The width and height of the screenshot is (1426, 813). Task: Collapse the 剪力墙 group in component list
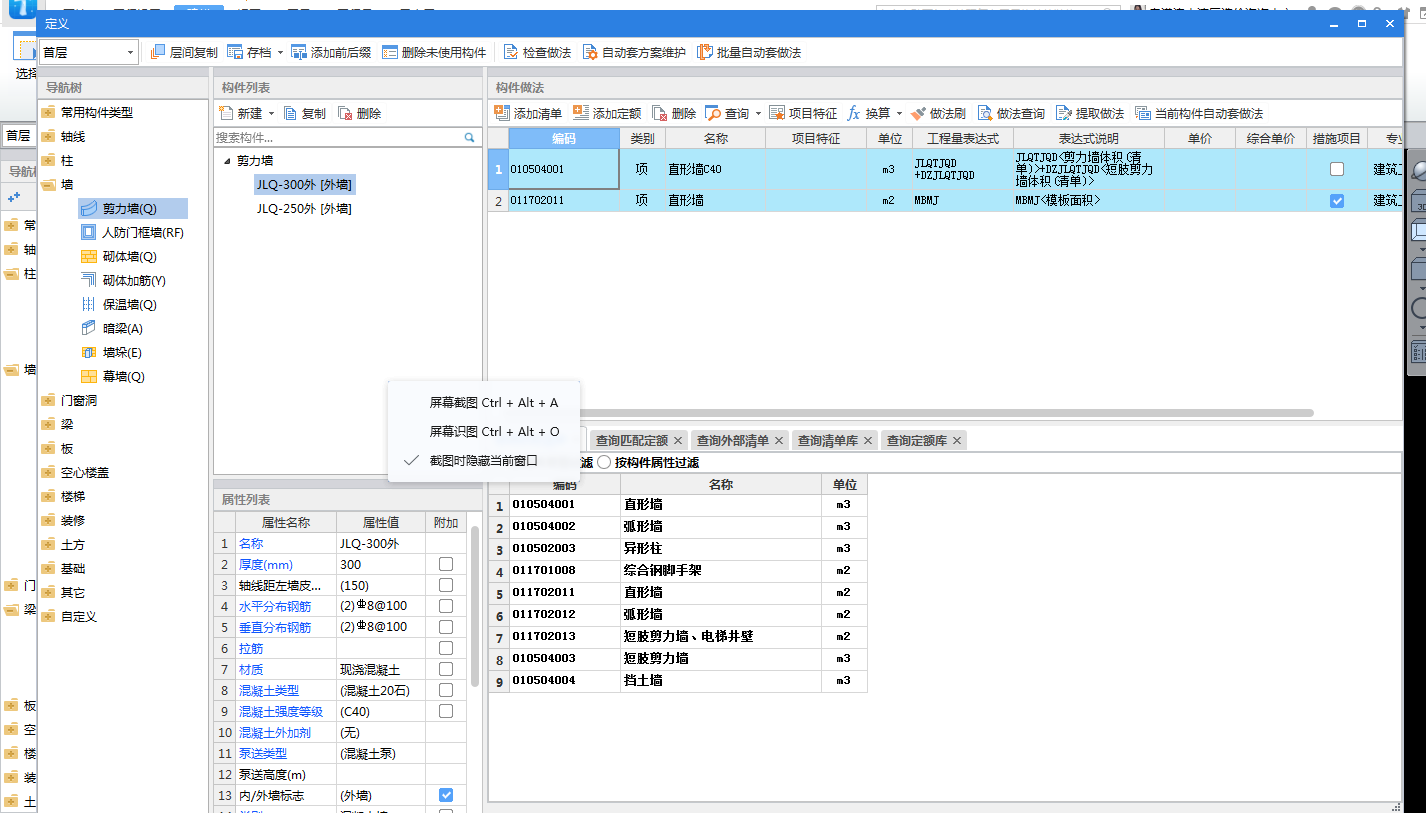coord(226,161)
